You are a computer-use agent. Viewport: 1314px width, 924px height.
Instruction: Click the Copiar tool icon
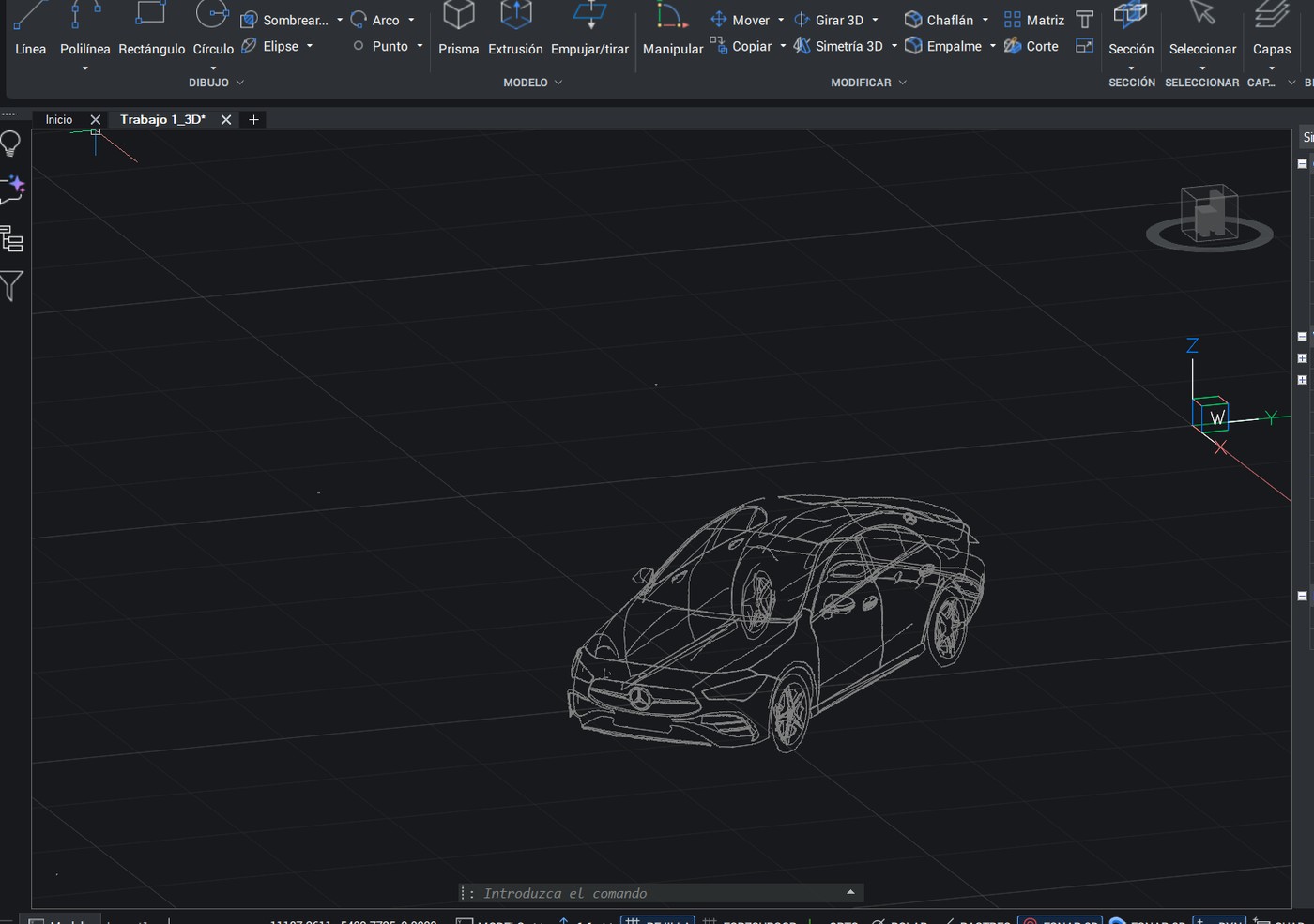719,46
